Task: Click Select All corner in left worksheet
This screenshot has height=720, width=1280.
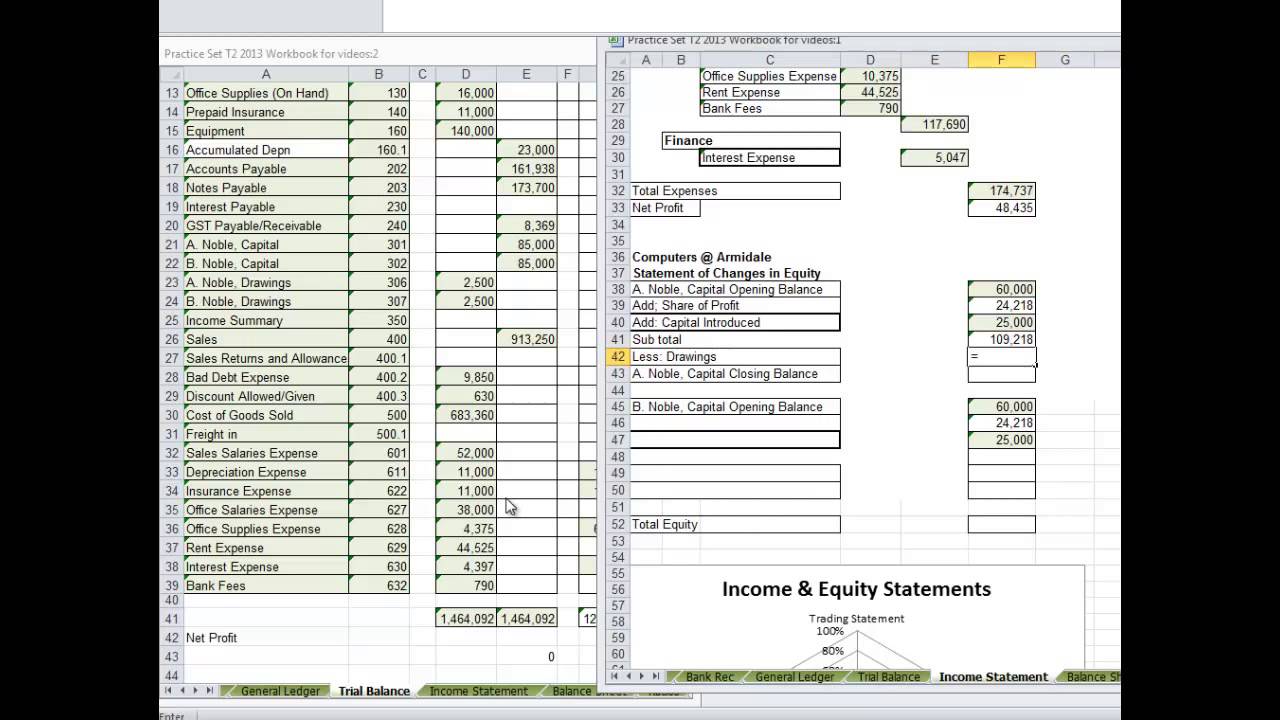Action: (171, 74)
